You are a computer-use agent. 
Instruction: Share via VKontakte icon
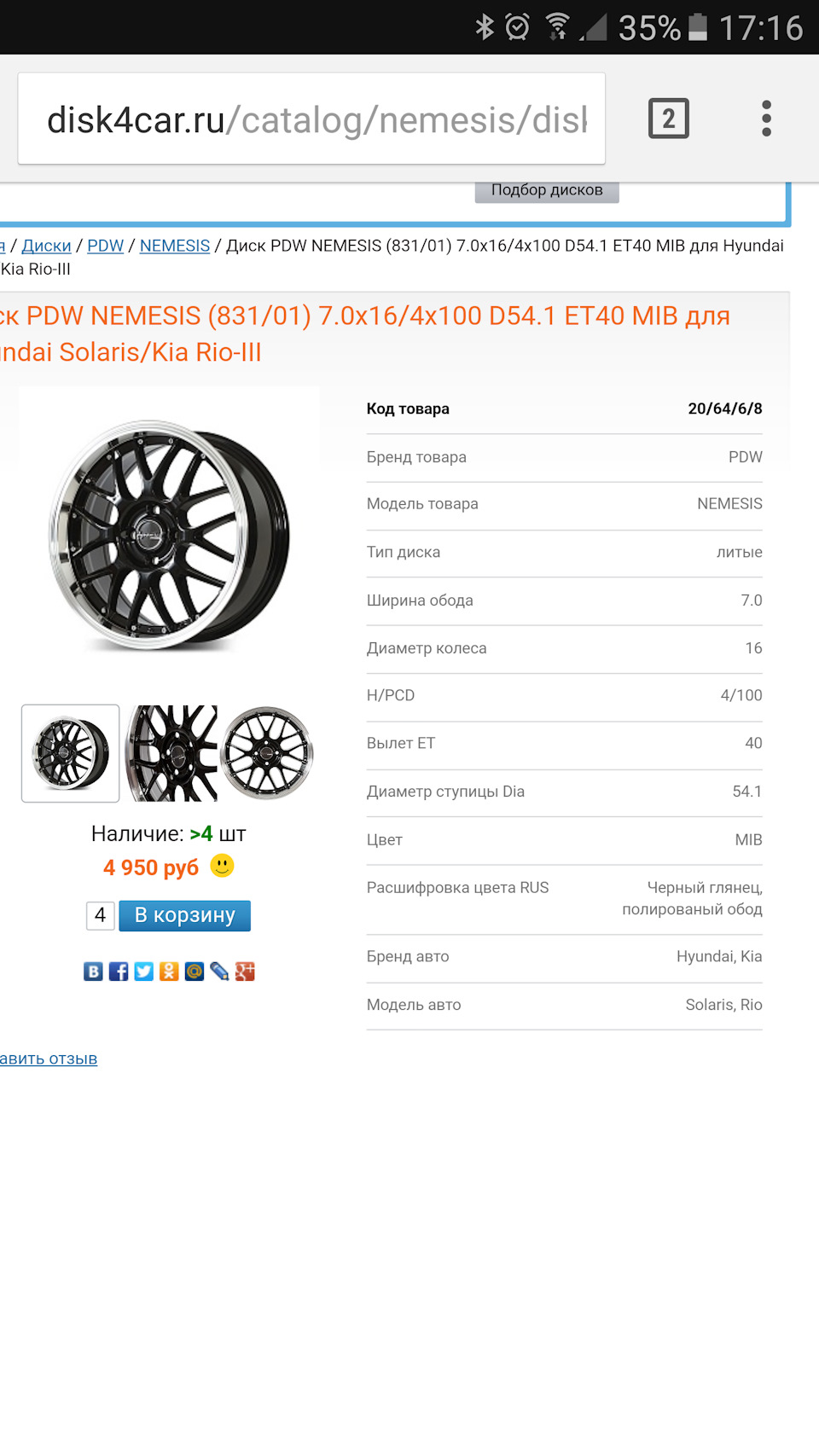[x=93, y=972]
